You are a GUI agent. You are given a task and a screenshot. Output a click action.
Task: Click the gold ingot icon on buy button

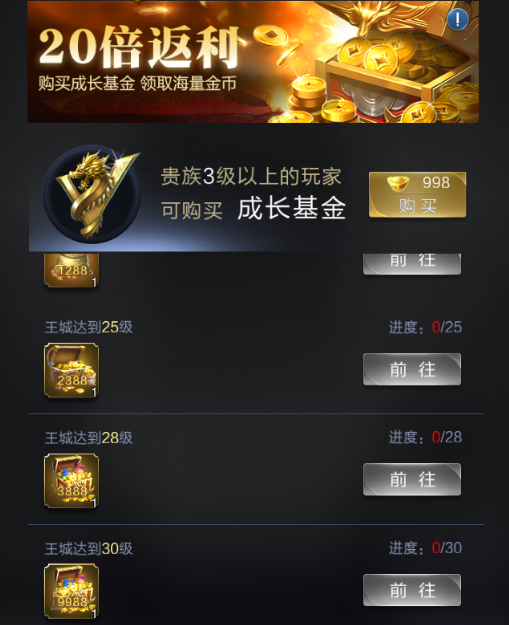pyautogui.click(x=398, y=183)
